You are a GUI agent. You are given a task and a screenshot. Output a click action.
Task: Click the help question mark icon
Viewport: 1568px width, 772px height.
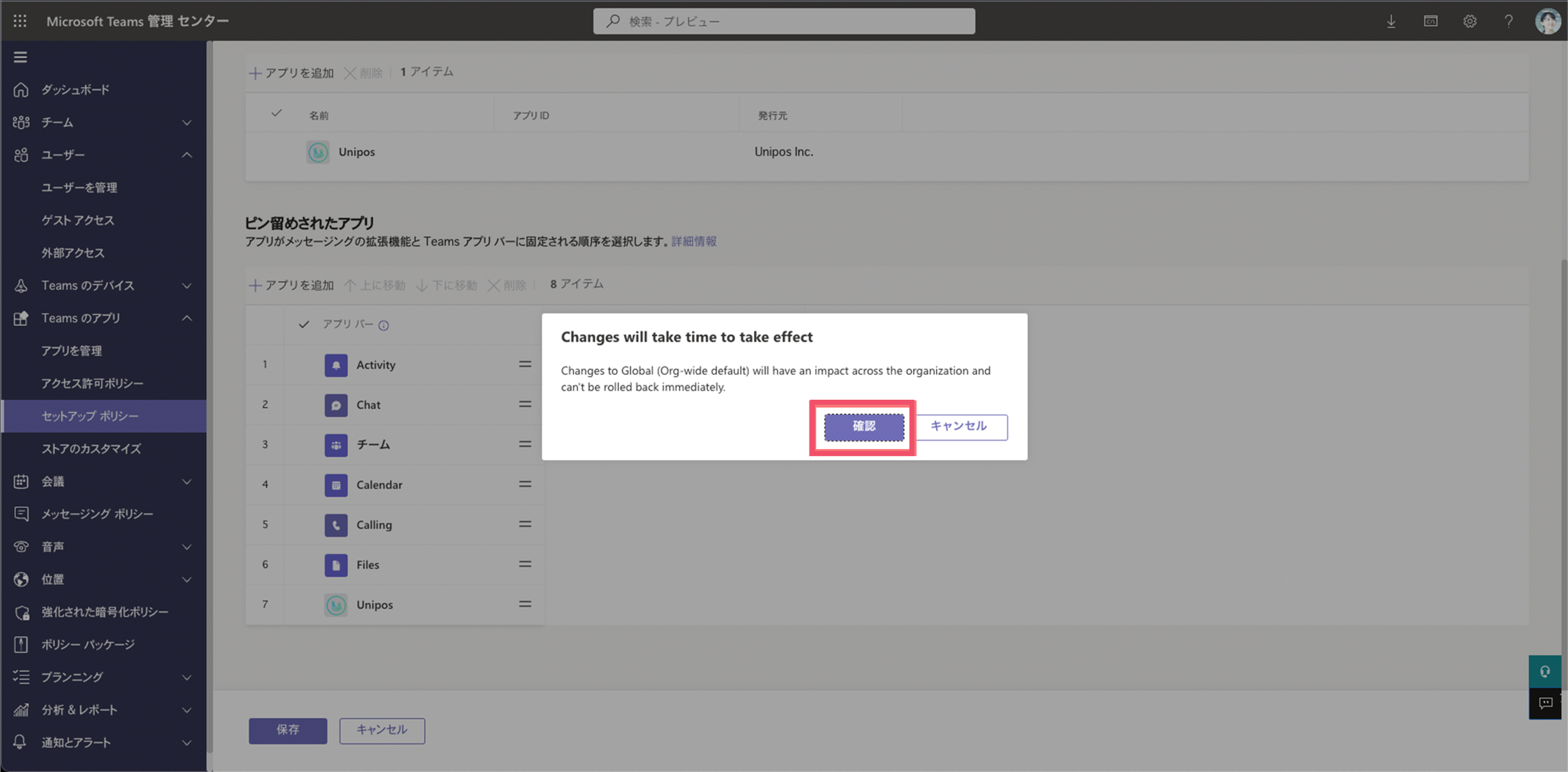(x=1508, y=21)
